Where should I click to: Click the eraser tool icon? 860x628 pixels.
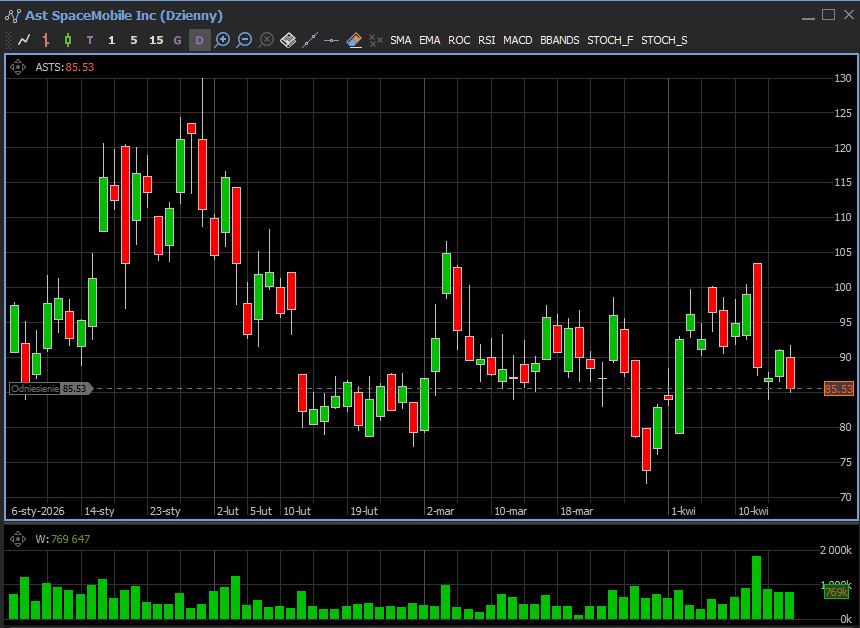pos(354,40)
